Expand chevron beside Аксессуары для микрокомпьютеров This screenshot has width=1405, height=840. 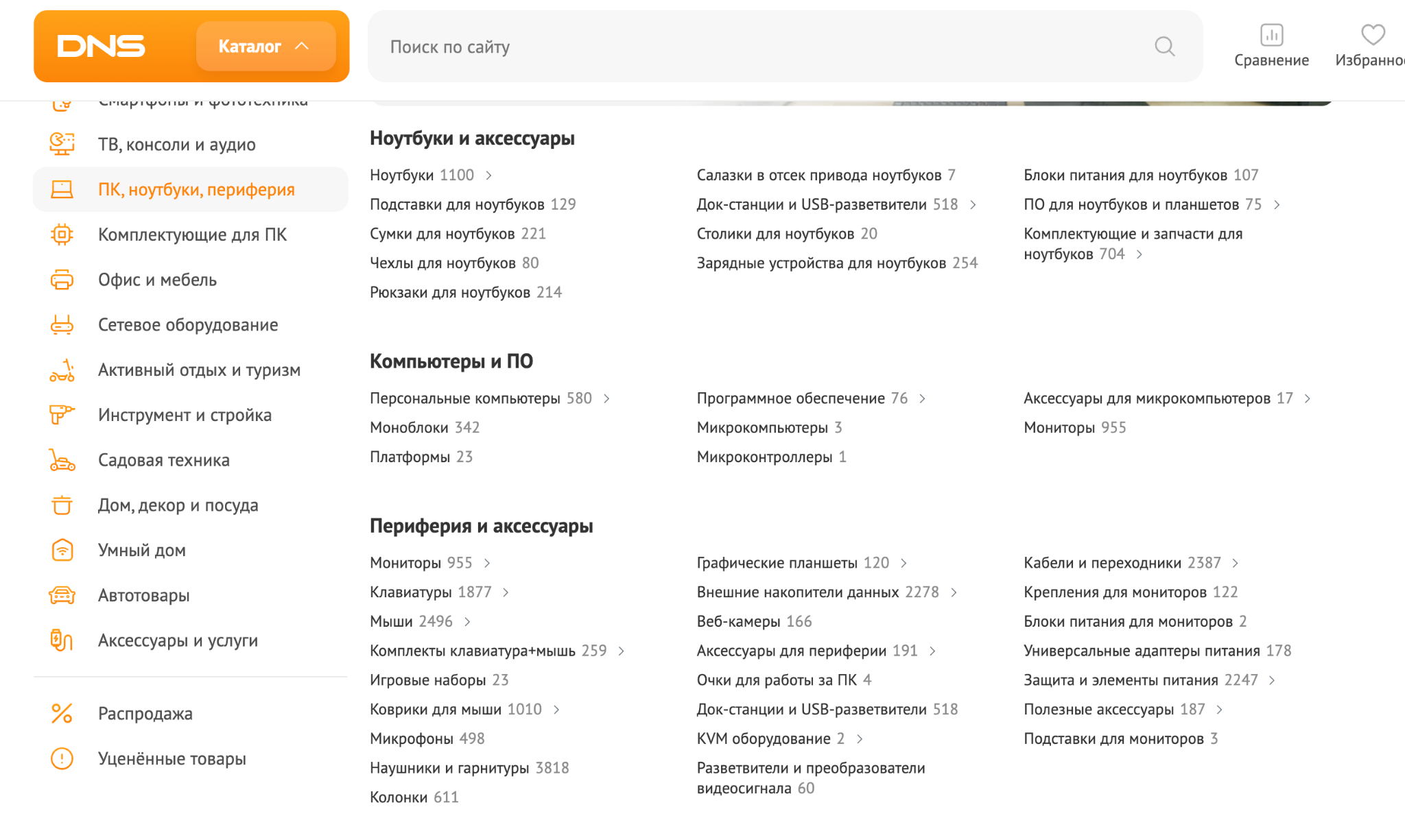1308,398
